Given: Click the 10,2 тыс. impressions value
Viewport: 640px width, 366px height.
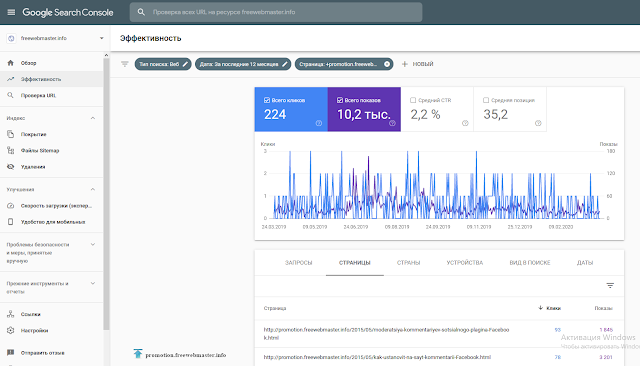Looking at the screenshot, I should coord(364,115).
